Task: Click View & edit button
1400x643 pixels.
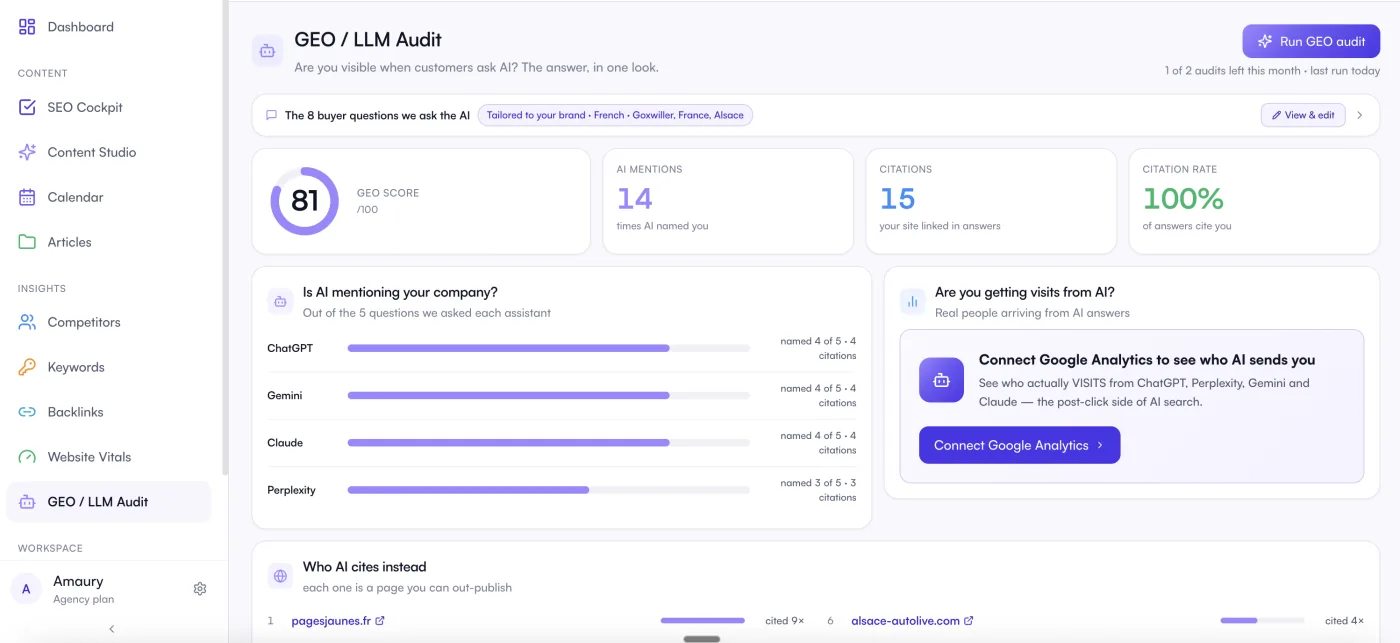Action: (1303, 115)
